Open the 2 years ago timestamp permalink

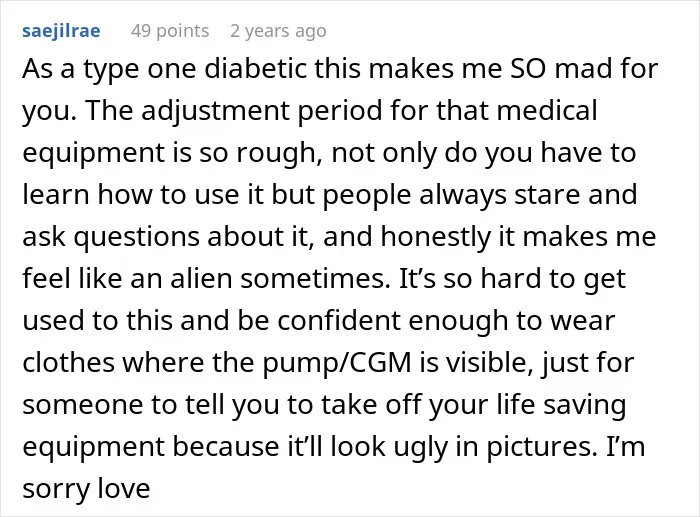tap(278, 31)
